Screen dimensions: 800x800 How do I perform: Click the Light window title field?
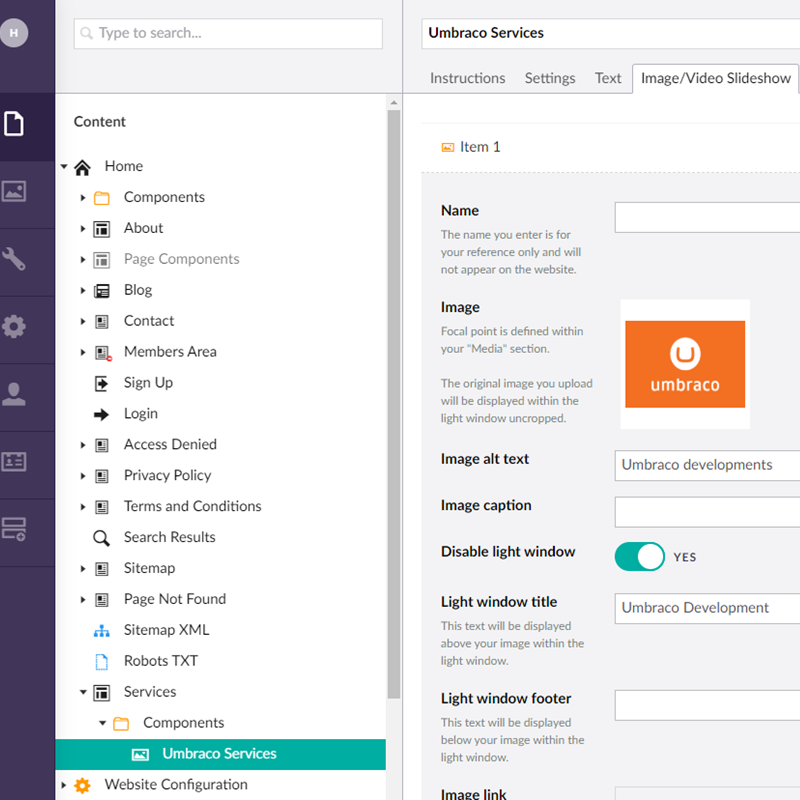click(x=707, y=608)
